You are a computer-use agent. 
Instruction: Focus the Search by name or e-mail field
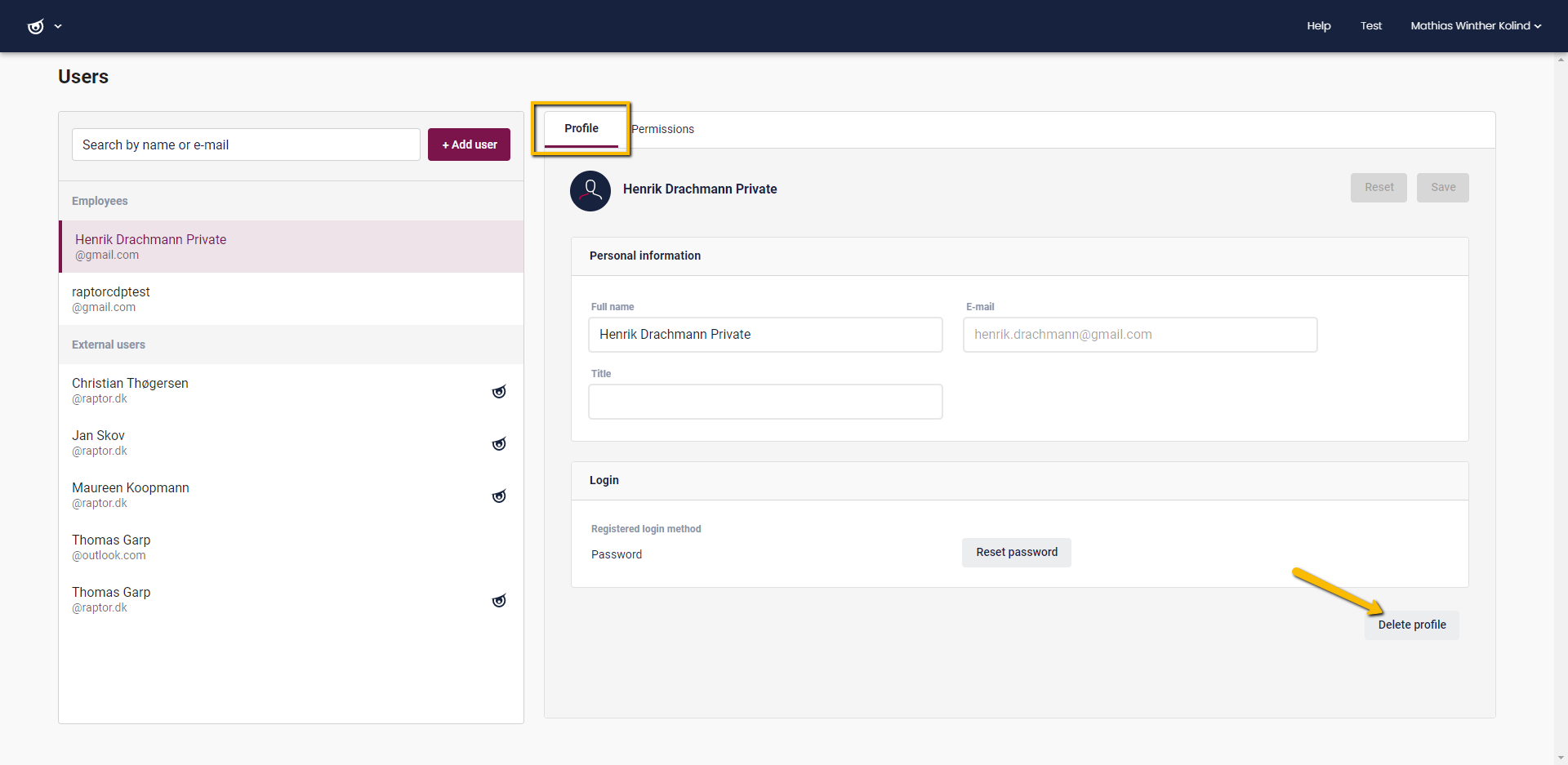246,145
